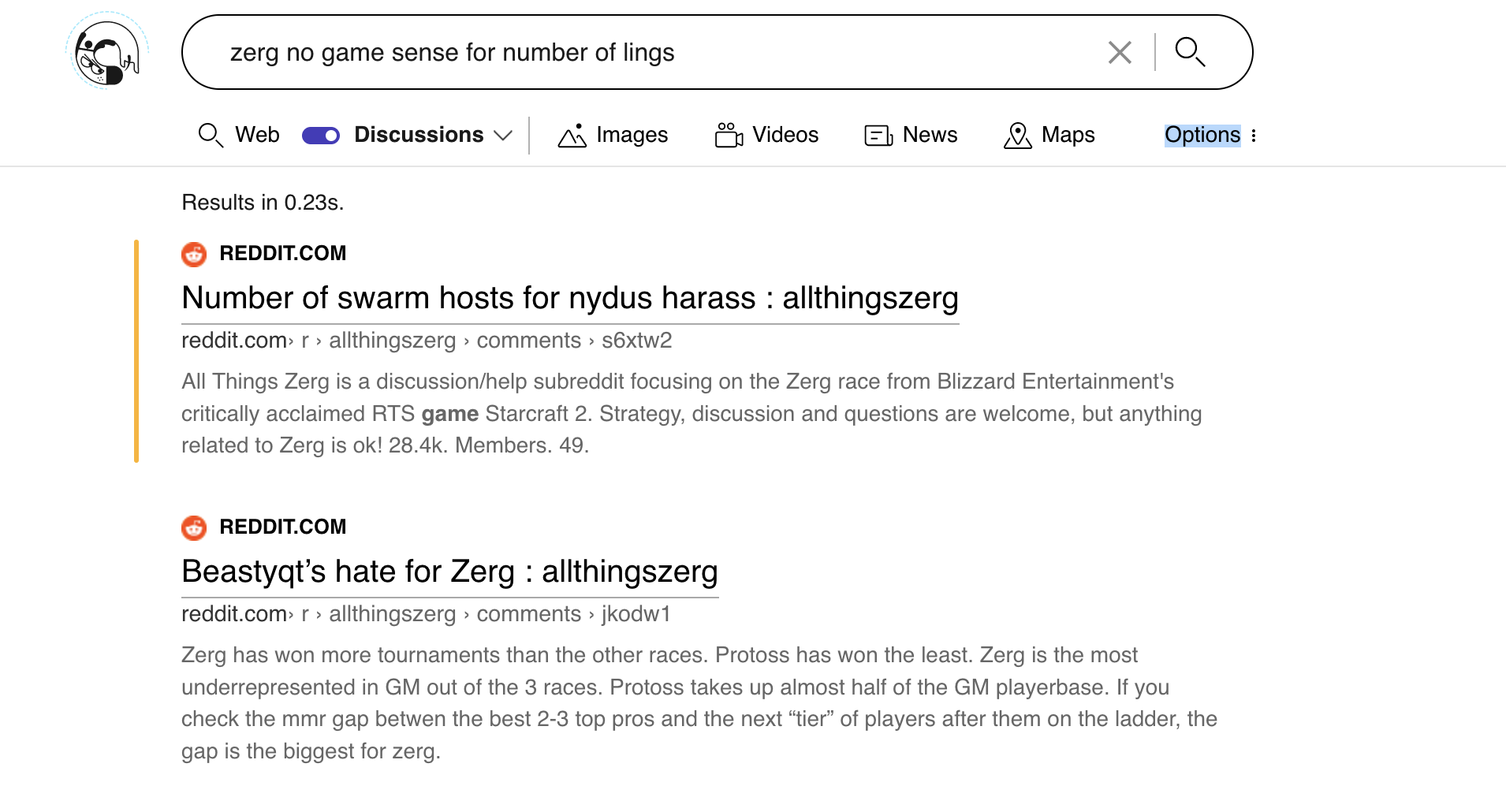Switch to the News tab

coord(930,135)
